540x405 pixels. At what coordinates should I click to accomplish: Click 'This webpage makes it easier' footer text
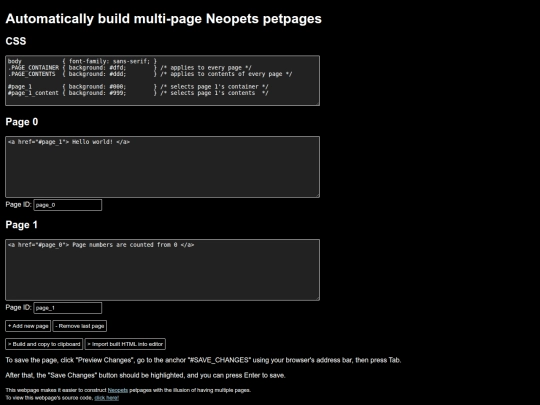click(x=128, y=390)
